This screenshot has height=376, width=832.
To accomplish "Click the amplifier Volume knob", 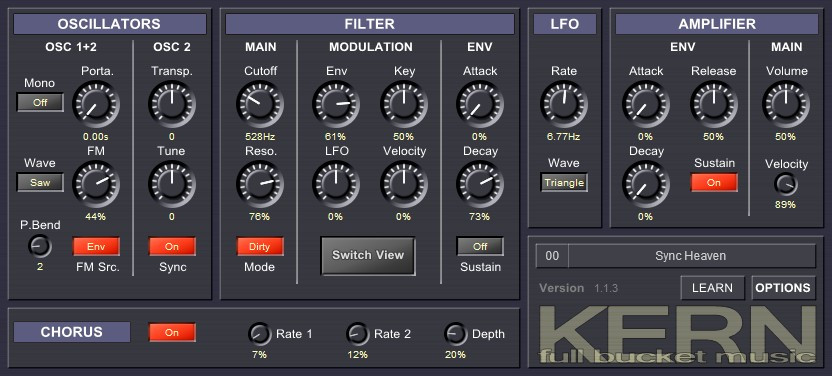I will [x=786, y=104].
